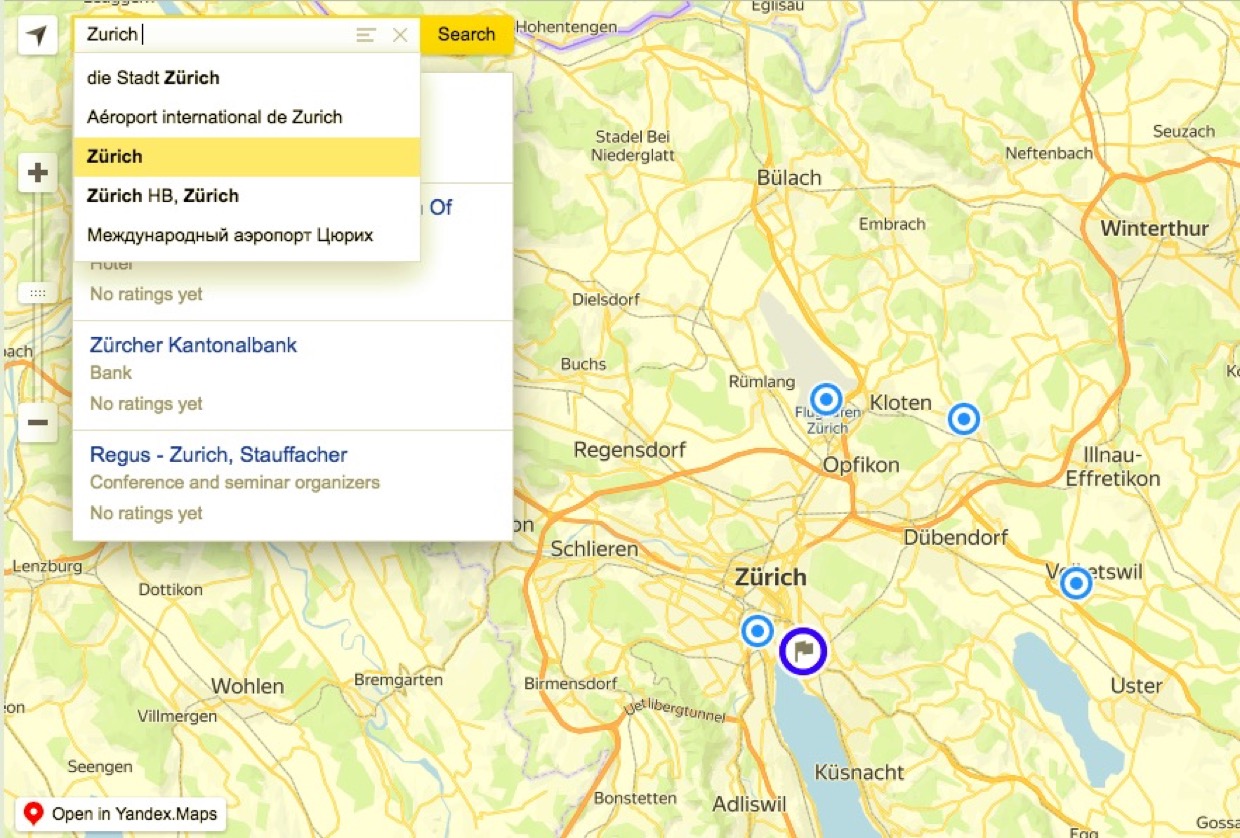
Task: Clear the search field with the X
Action: coord(400,35)
